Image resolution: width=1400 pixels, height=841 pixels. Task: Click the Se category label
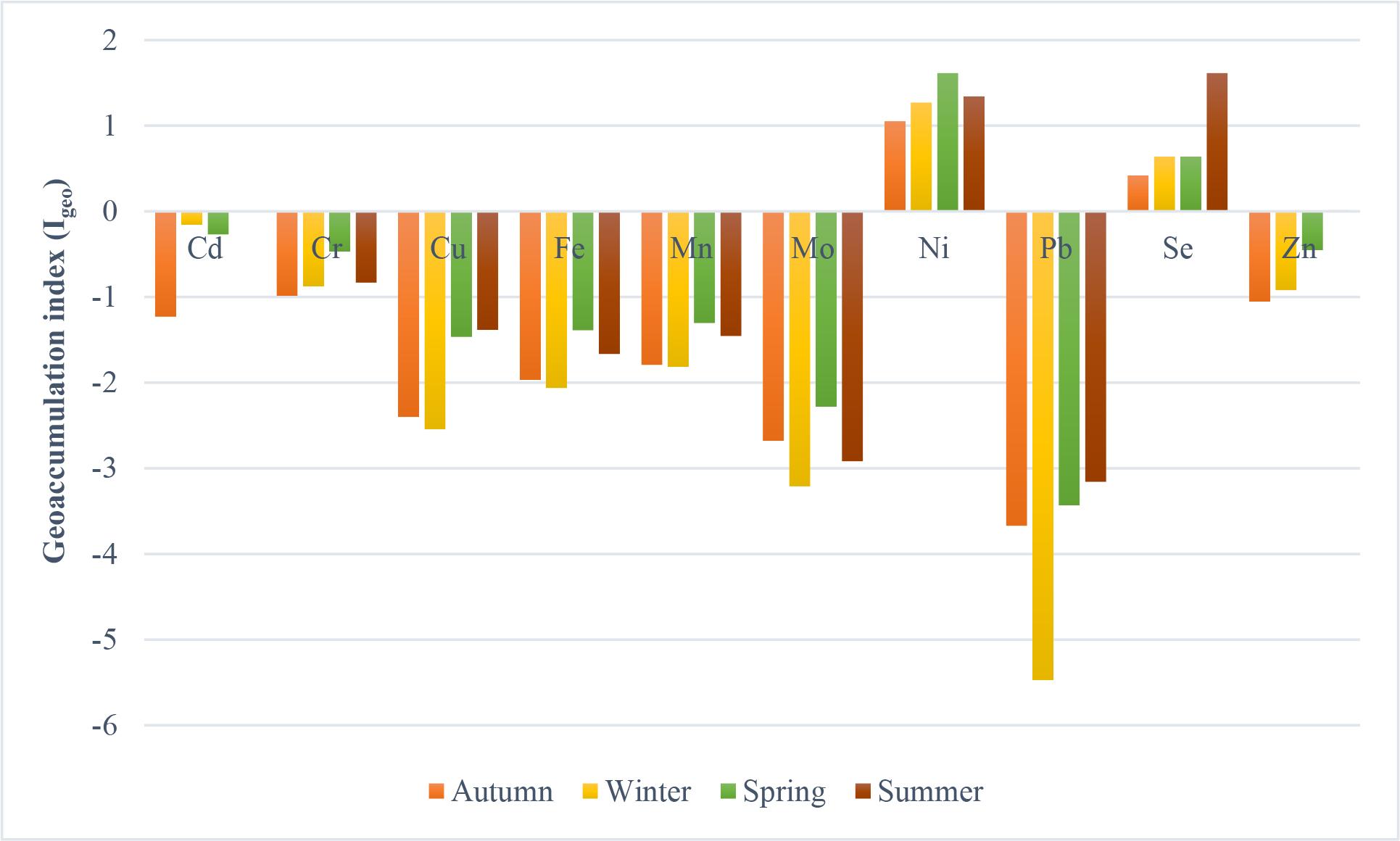point(1177,249)
